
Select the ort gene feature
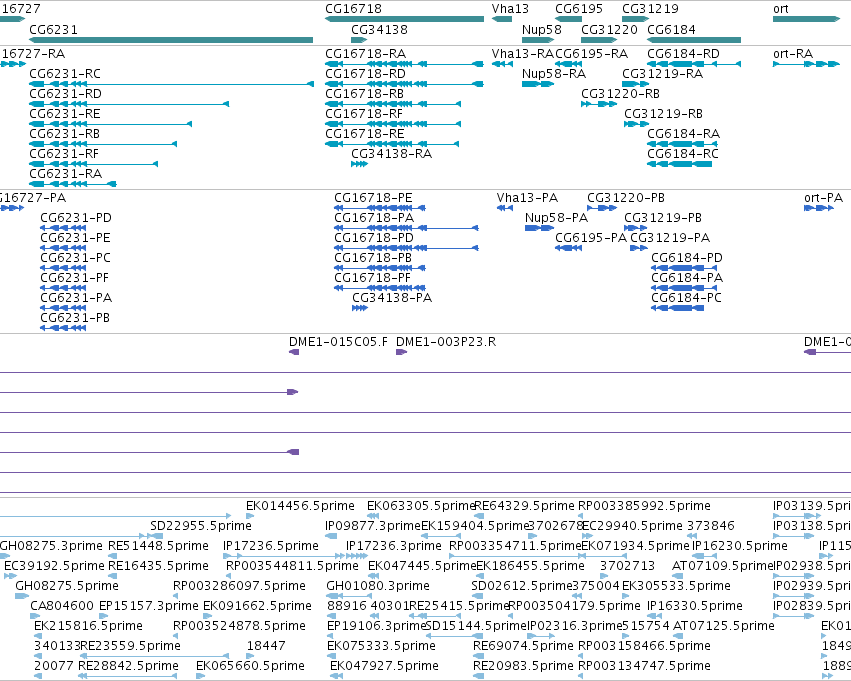coord(806,19)
